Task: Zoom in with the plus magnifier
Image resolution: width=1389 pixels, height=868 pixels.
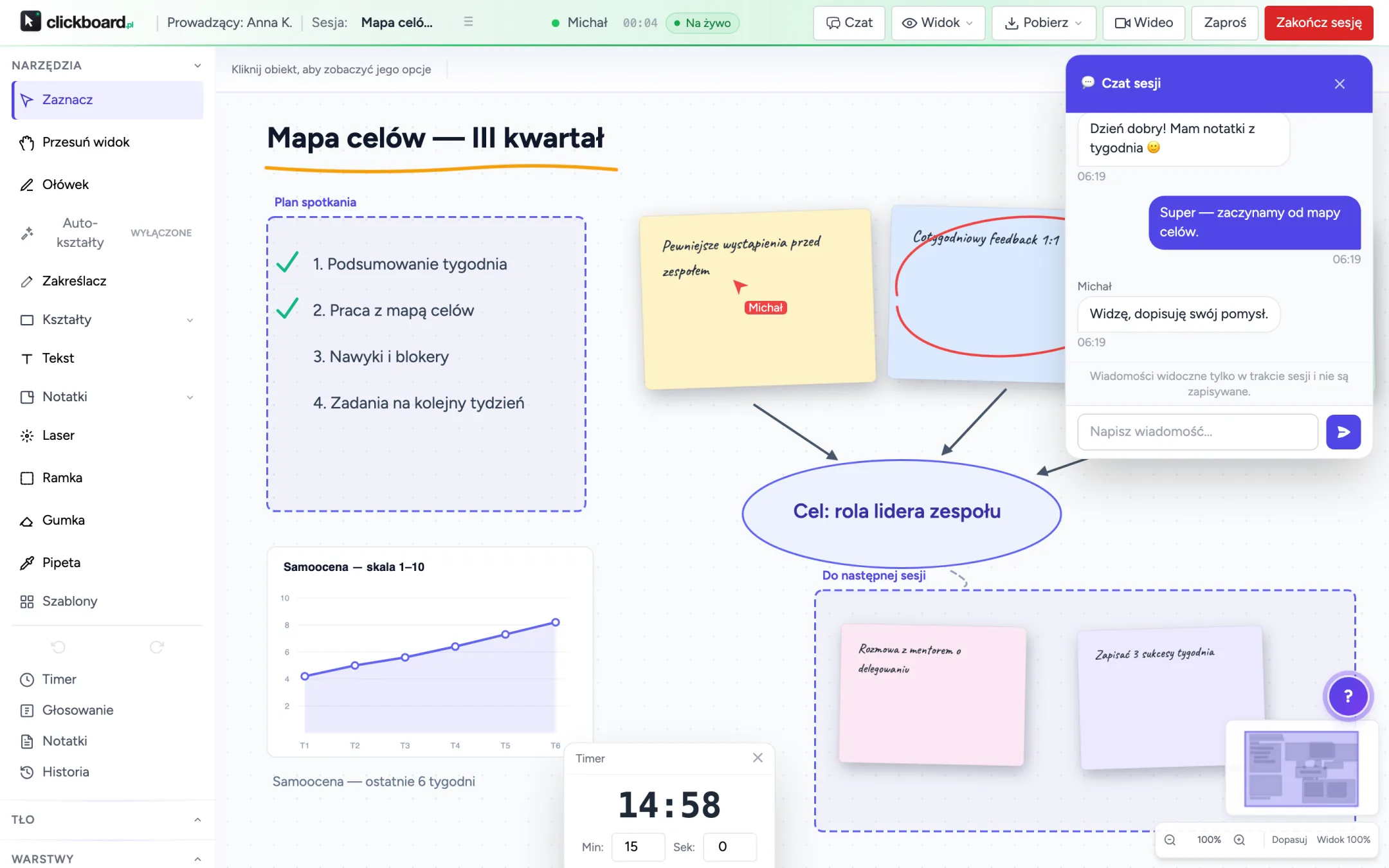Action: [x=1239, y=840]
